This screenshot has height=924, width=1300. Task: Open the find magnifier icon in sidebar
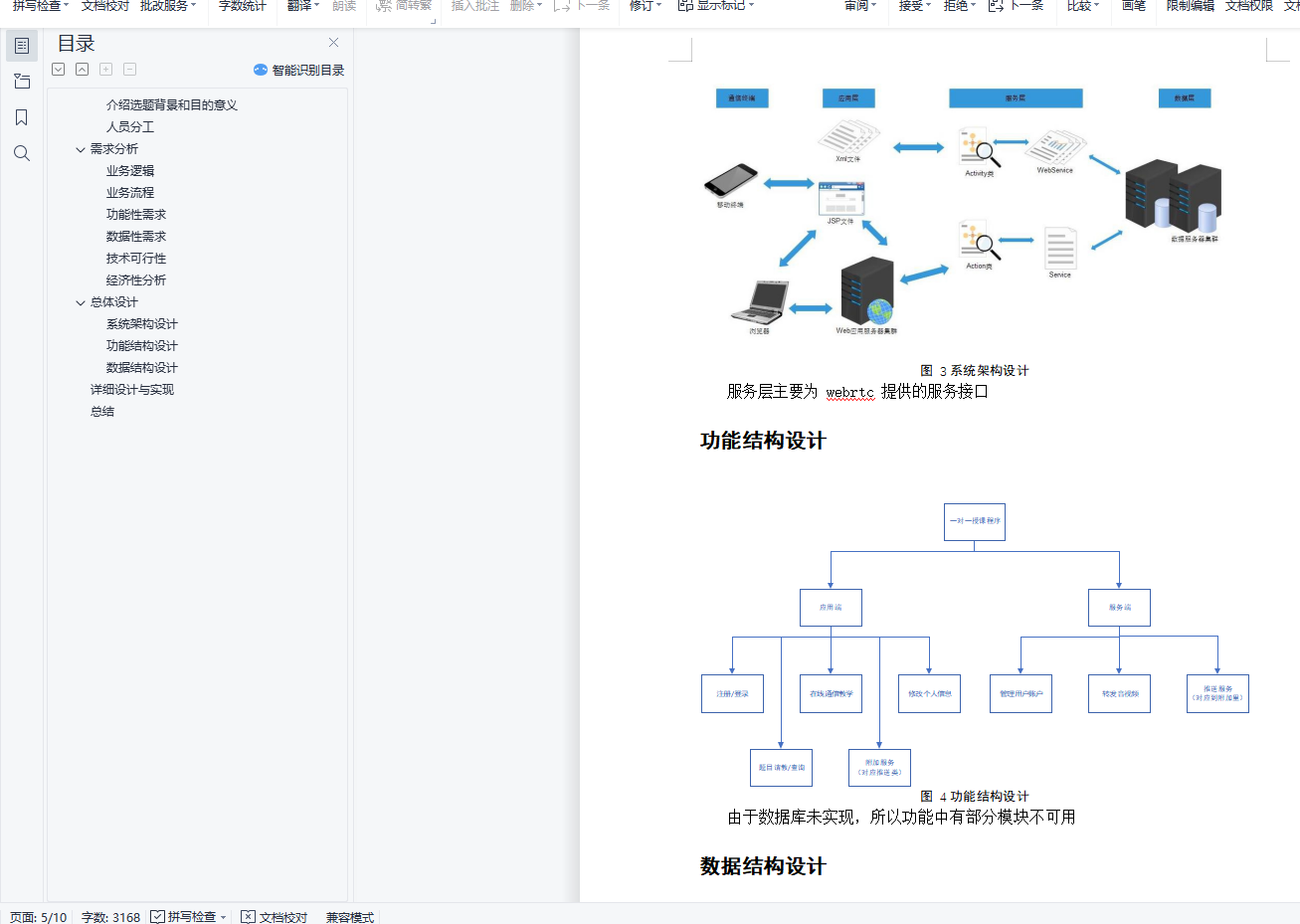[x=22, y=153]
